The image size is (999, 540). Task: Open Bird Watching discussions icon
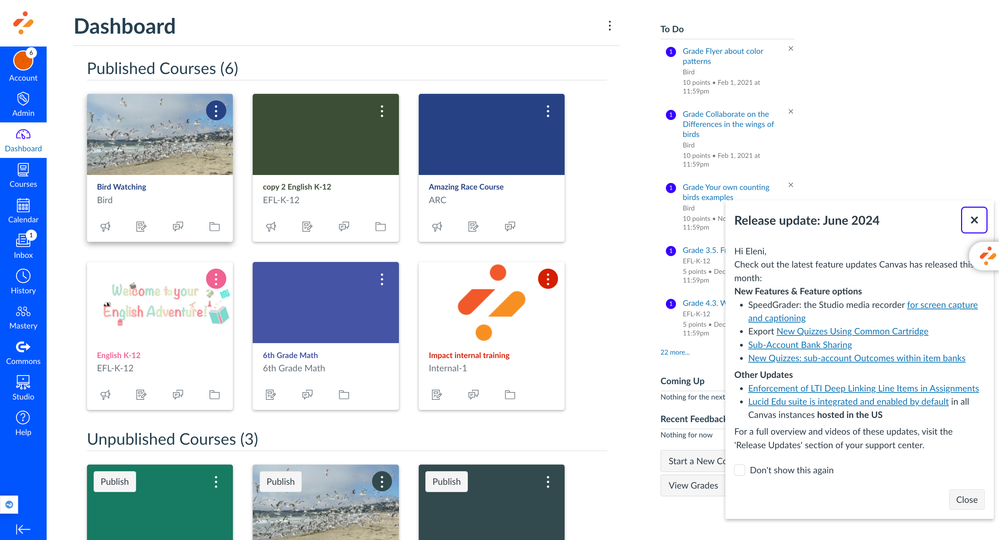(178, 227)
